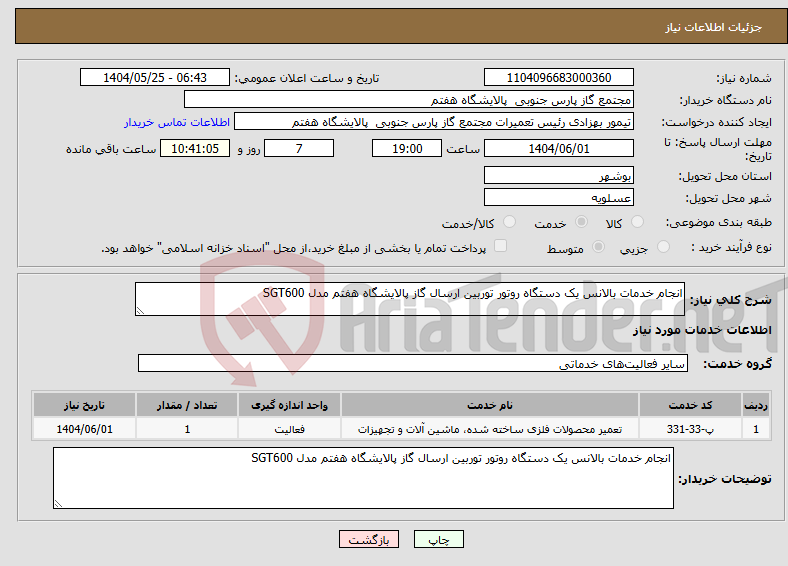Click the نوع فرآیند خرید label
Image resolution: width=788 pixels, height=566 pixels.
coord(731,247)
